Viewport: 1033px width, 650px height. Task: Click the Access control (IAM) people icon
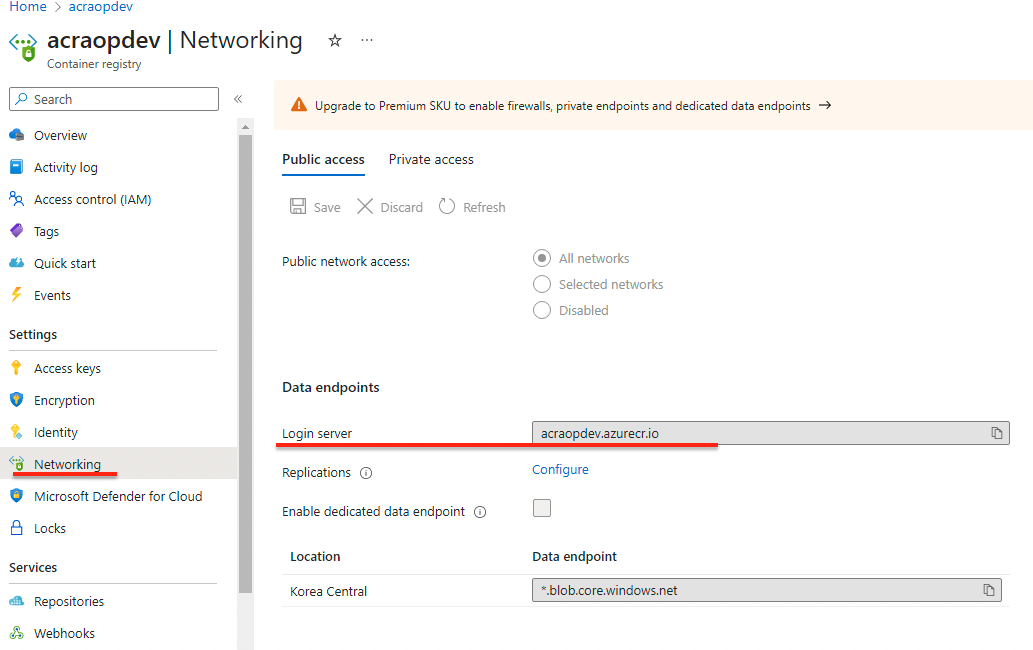point(17,199)
